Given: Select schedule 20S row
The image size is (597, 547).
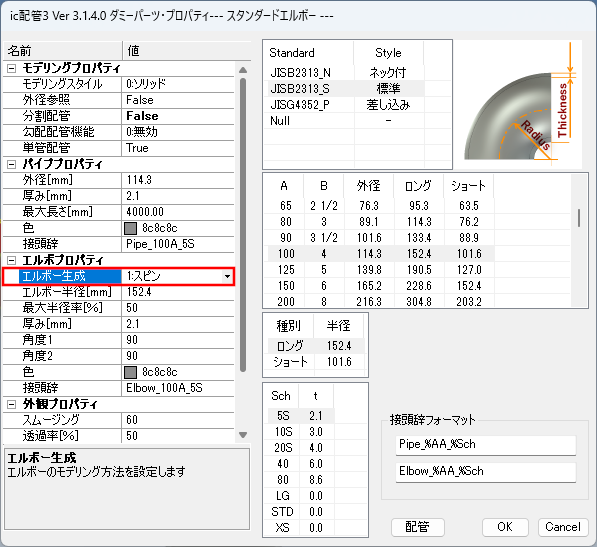Looking at the screenshot, I should [301, 448].
